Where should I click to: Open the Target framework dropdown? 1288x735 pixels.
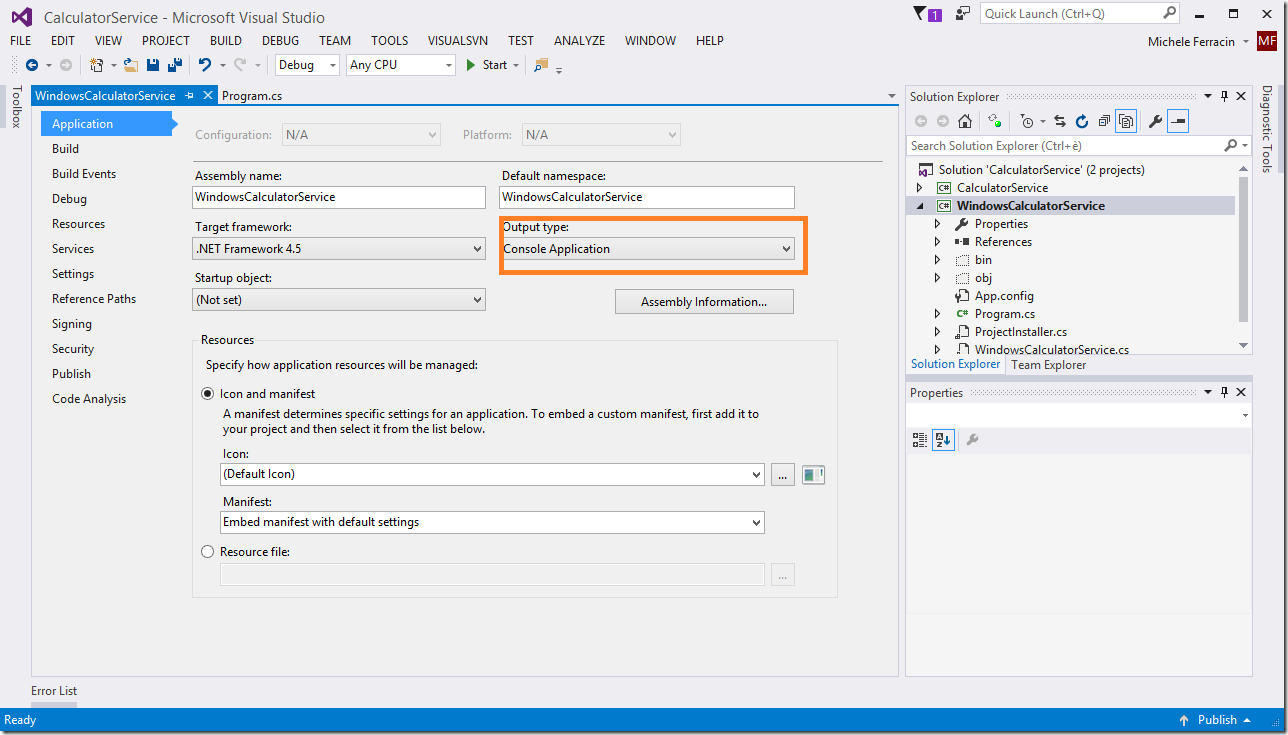tap(339, 249)
